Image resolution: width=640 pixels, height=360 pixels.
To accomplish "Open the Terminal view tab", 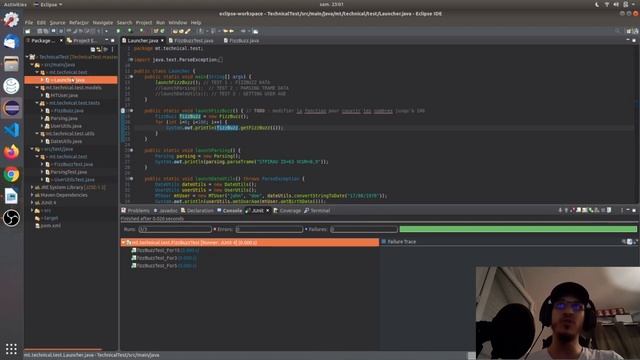I will [x=317, y=211].
